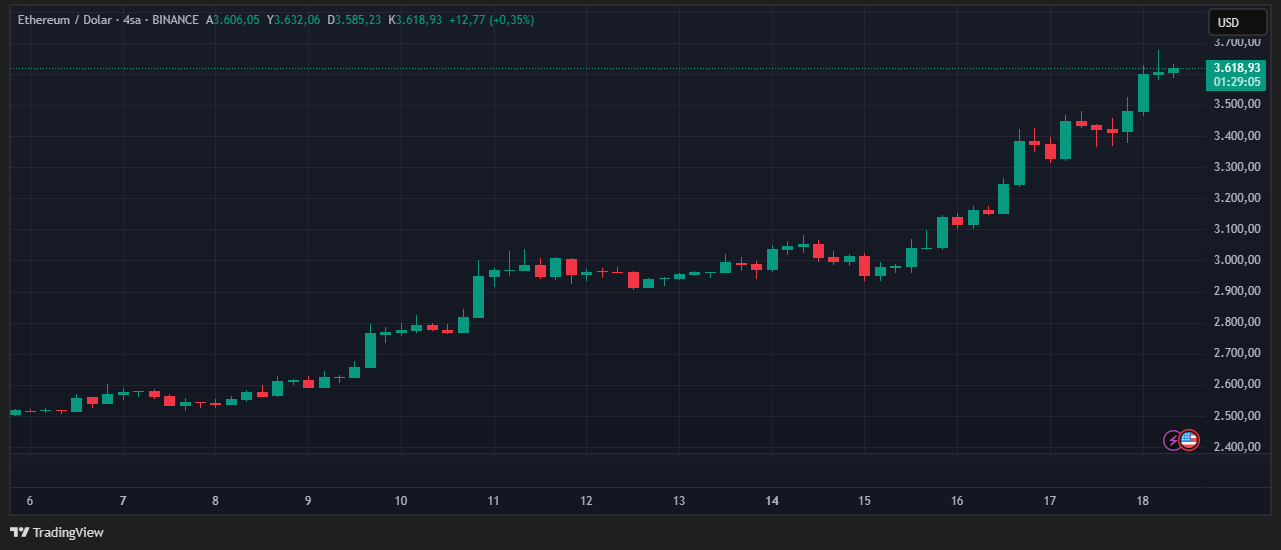Viewport: 1281px width, 550px height.
Task: Click date 10 on the time axis
Action: coord(400,501)
